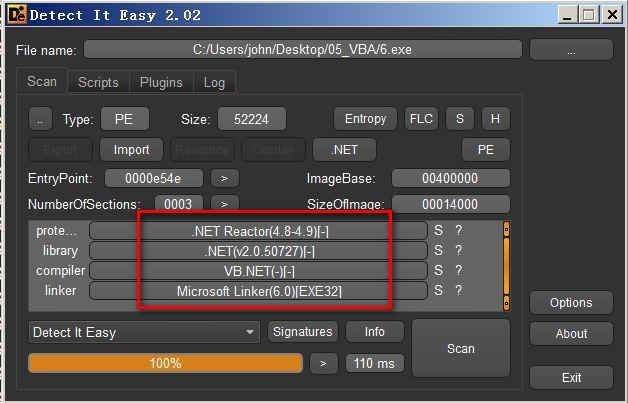
Task: Click the Detect It Easy title bar icon
Action: [17, 15]
